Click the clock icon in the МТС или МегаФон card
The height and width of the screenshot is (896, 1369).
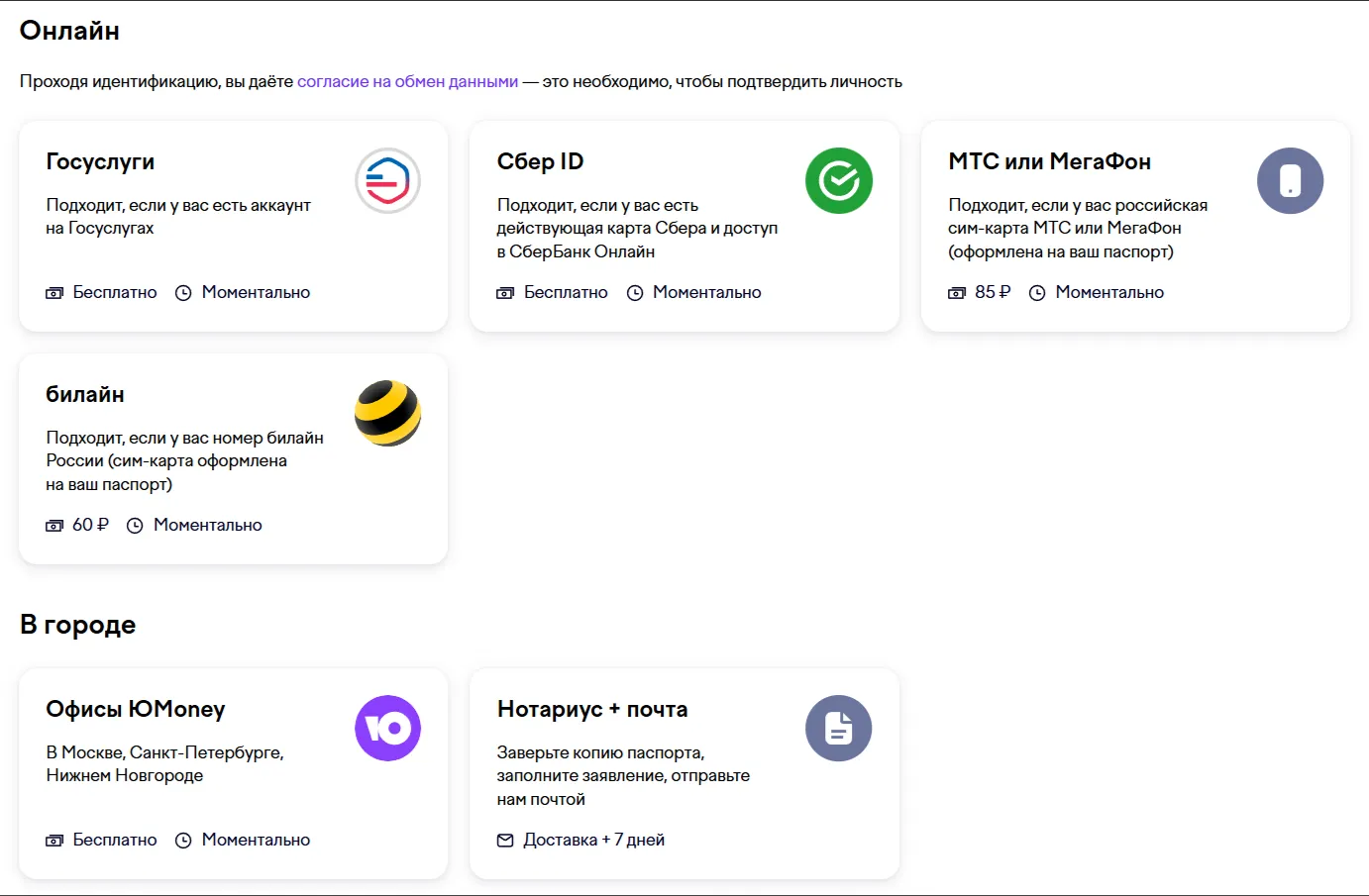tap(1037, 293)
